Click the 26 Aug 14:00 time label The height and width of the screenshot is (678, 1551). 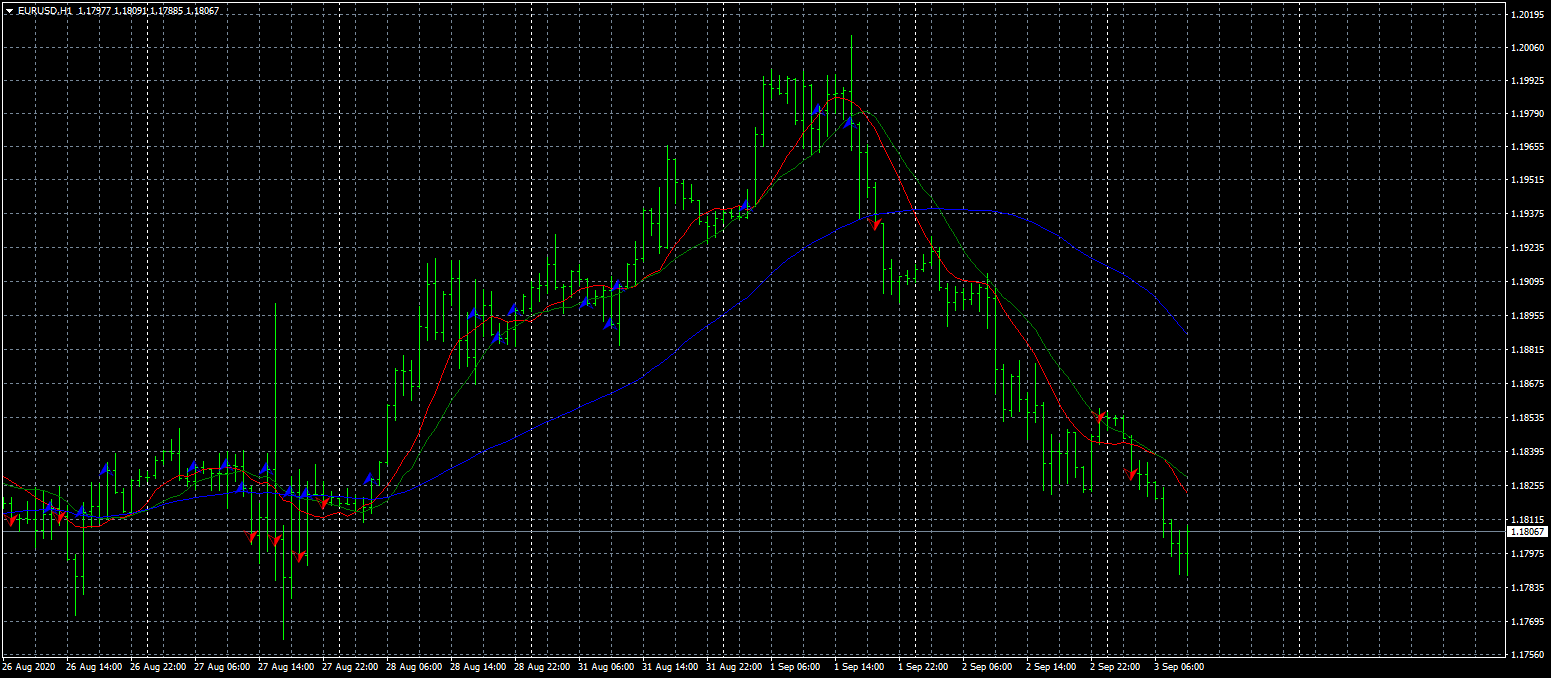point(94,667)
